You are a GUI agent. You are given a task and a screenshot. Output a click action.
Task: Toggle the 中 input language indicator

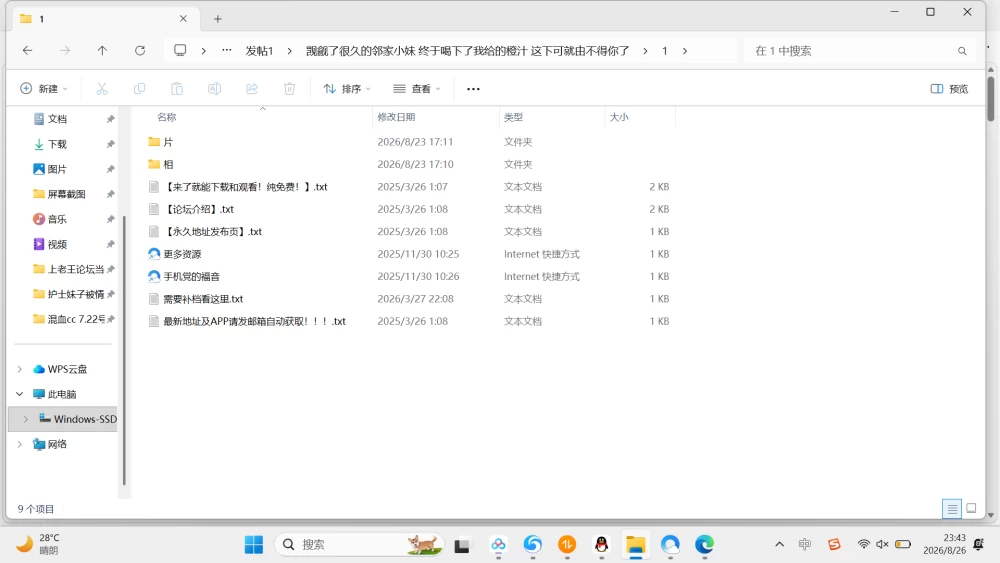pyautogui.click(x=805, y=544)
